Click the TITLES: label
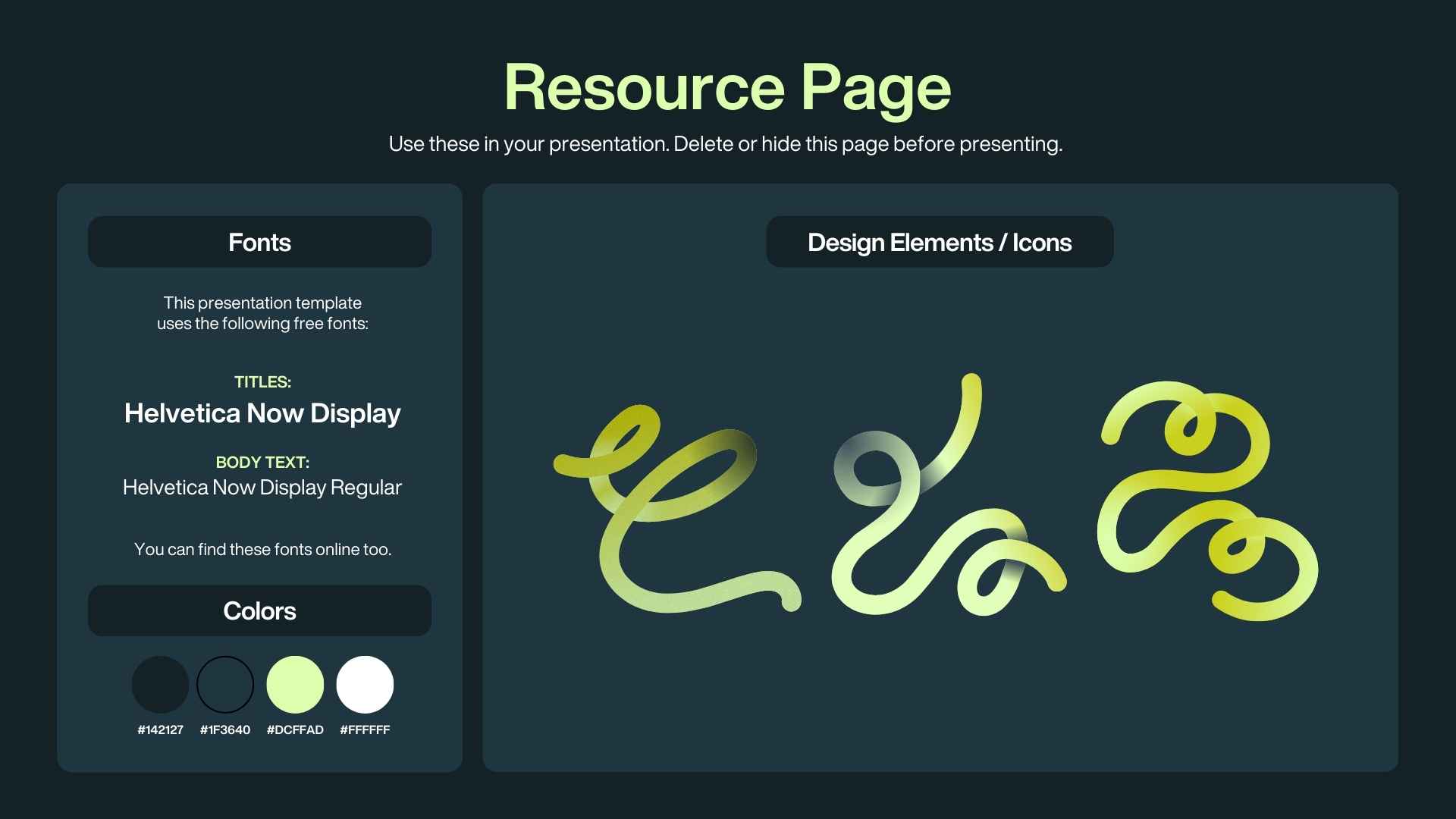Image resolution: width=1456 pixels, height=819 pixels. click(262, 382)
